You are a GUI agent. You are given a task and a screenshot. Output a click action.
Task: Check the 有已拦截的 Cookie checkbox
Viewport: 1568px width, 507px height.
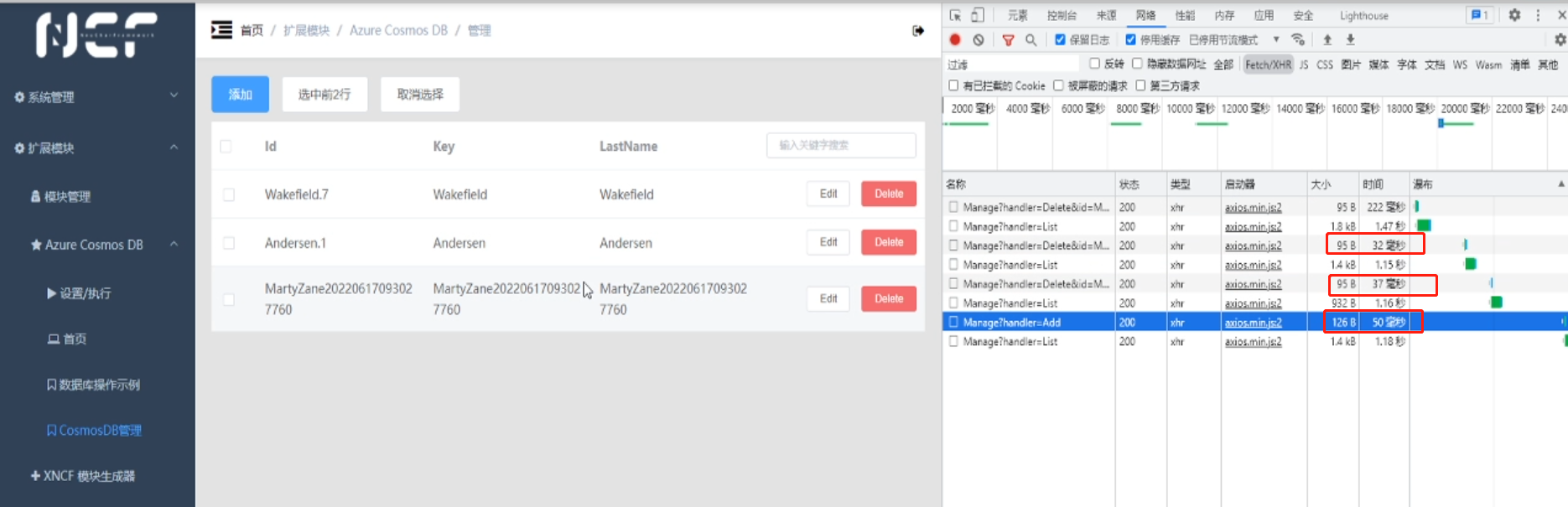(x=953, y=85)
